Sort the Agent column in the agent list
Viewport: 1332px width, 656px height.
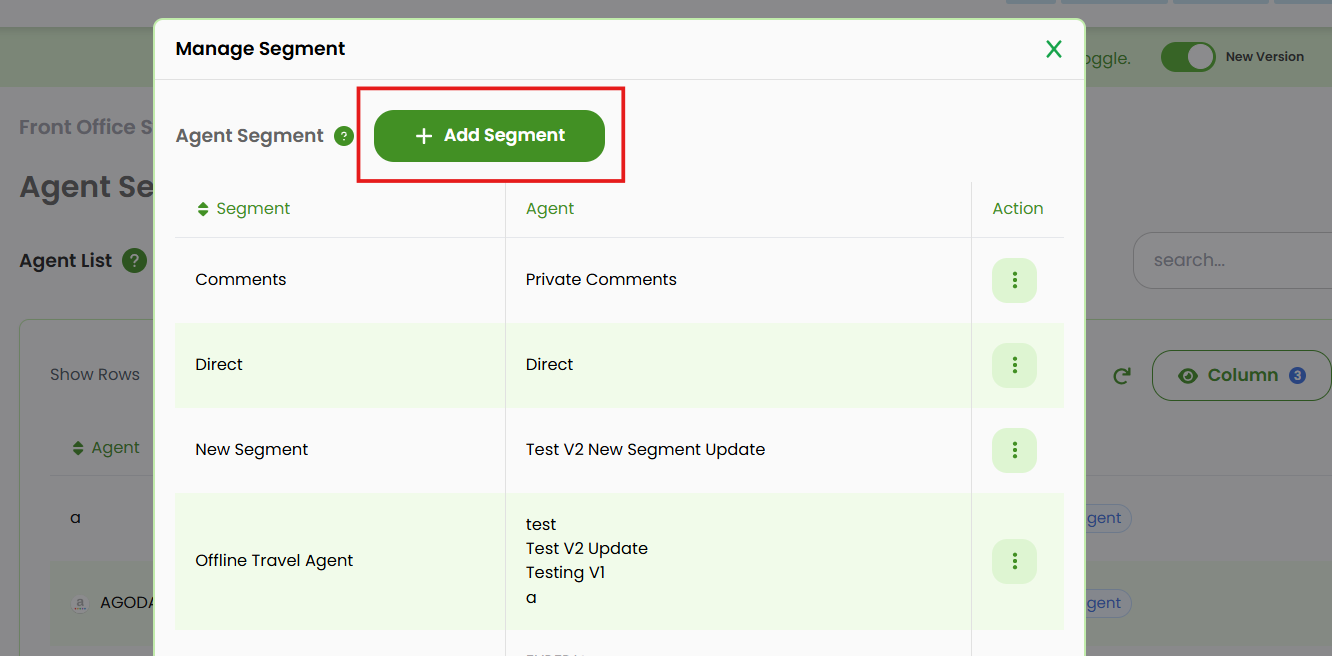point(77,448)
